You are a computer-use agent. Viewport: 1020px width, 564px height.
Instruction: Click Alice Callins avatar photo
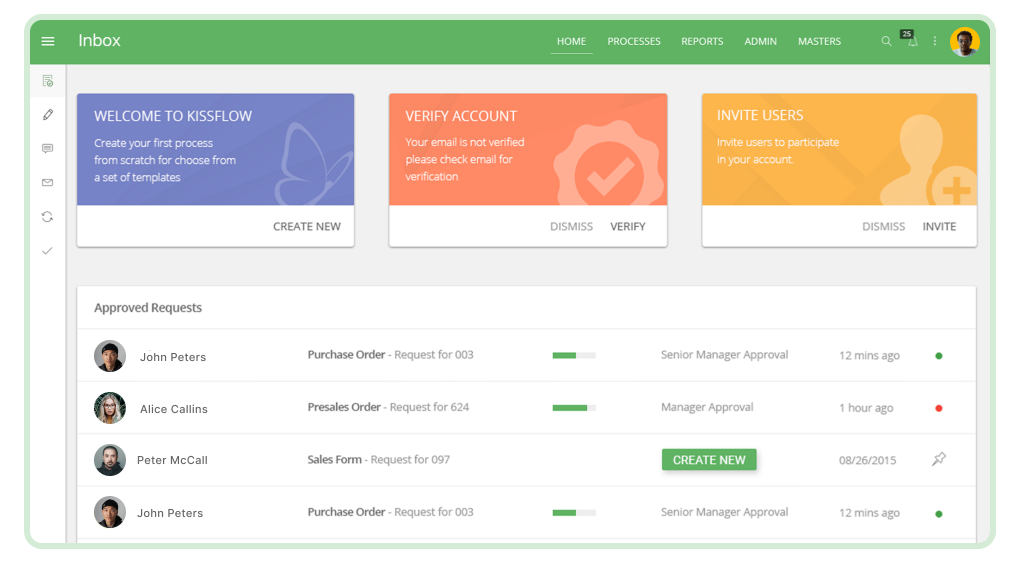110,408
